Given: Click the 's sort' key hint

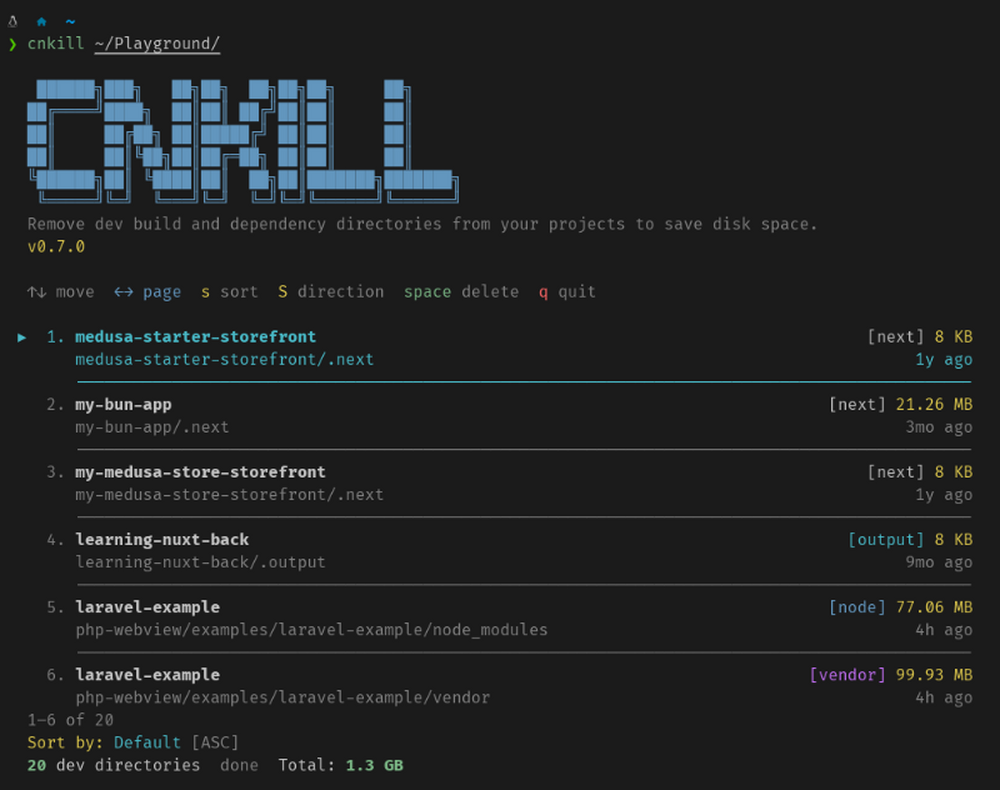Looking at the screenshot, I should pyautogui.click(x=229, y=292).
